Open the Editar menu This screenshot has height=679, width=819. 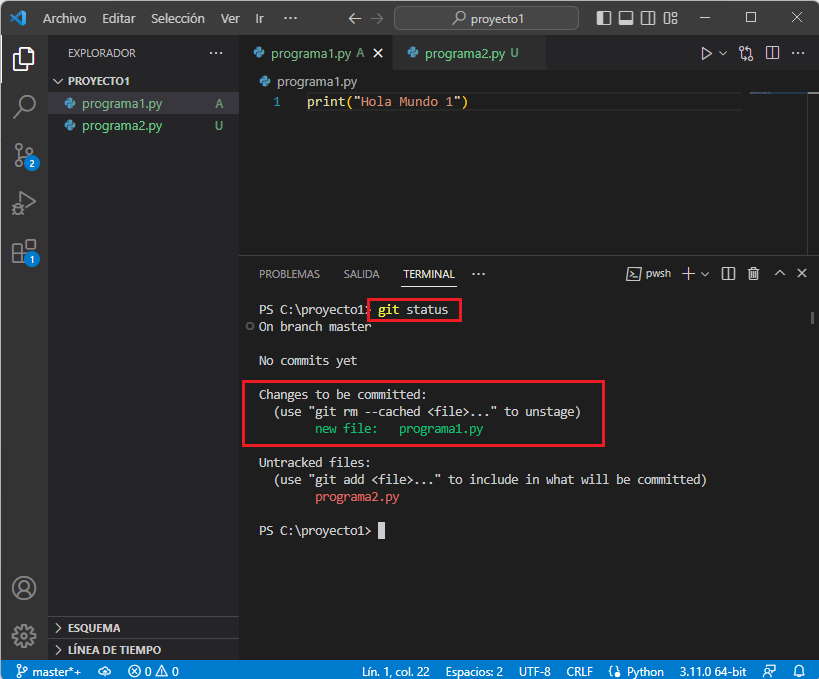click(119, 19)
